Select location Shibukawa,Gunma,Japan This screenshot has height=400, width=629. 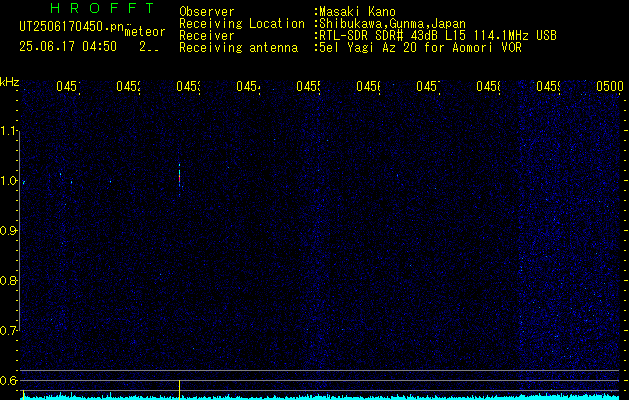pyautogui.click(x=392, y=24)
